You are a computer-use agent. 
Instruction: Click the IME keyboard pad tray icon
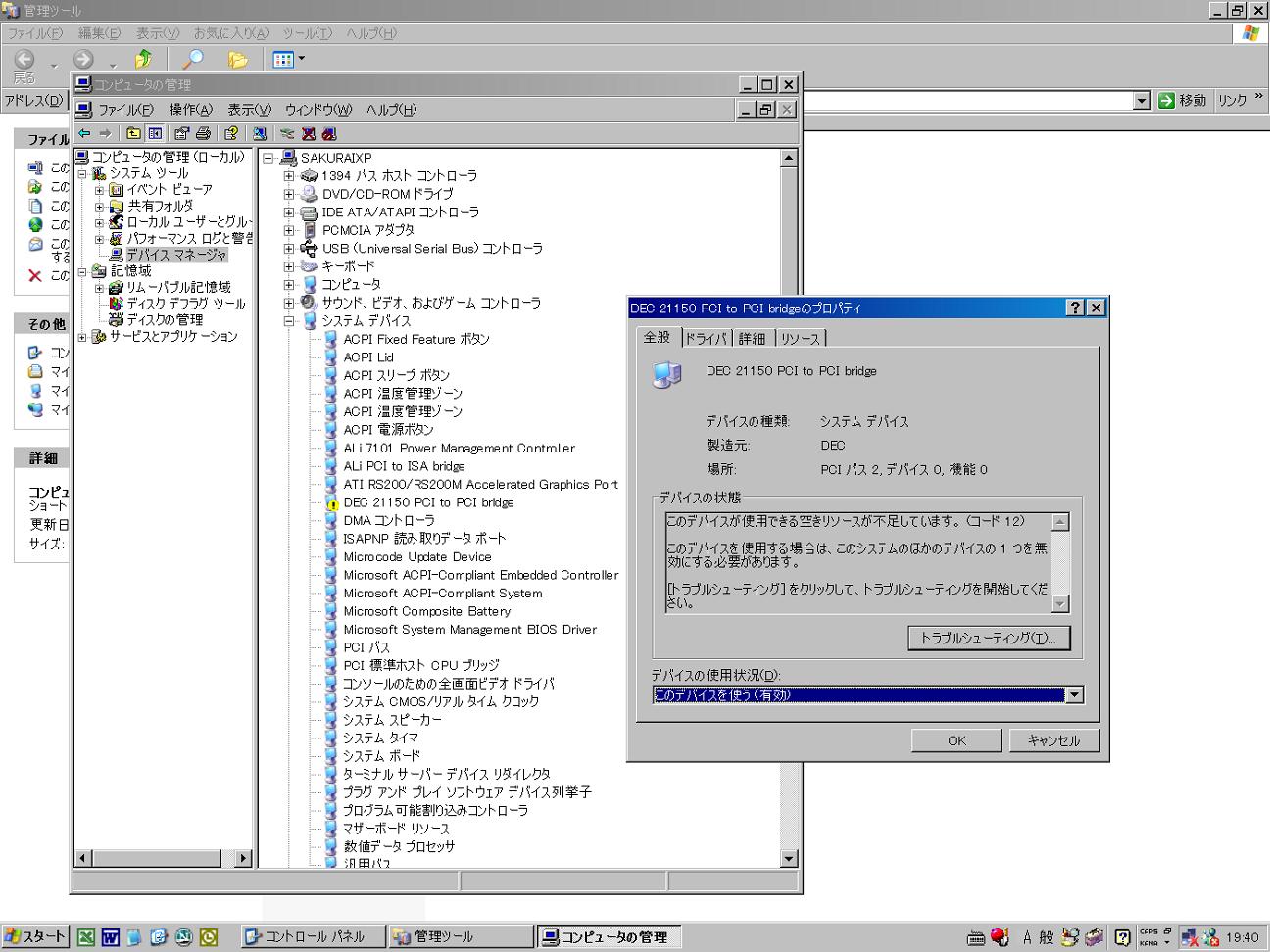click(976, 937)
